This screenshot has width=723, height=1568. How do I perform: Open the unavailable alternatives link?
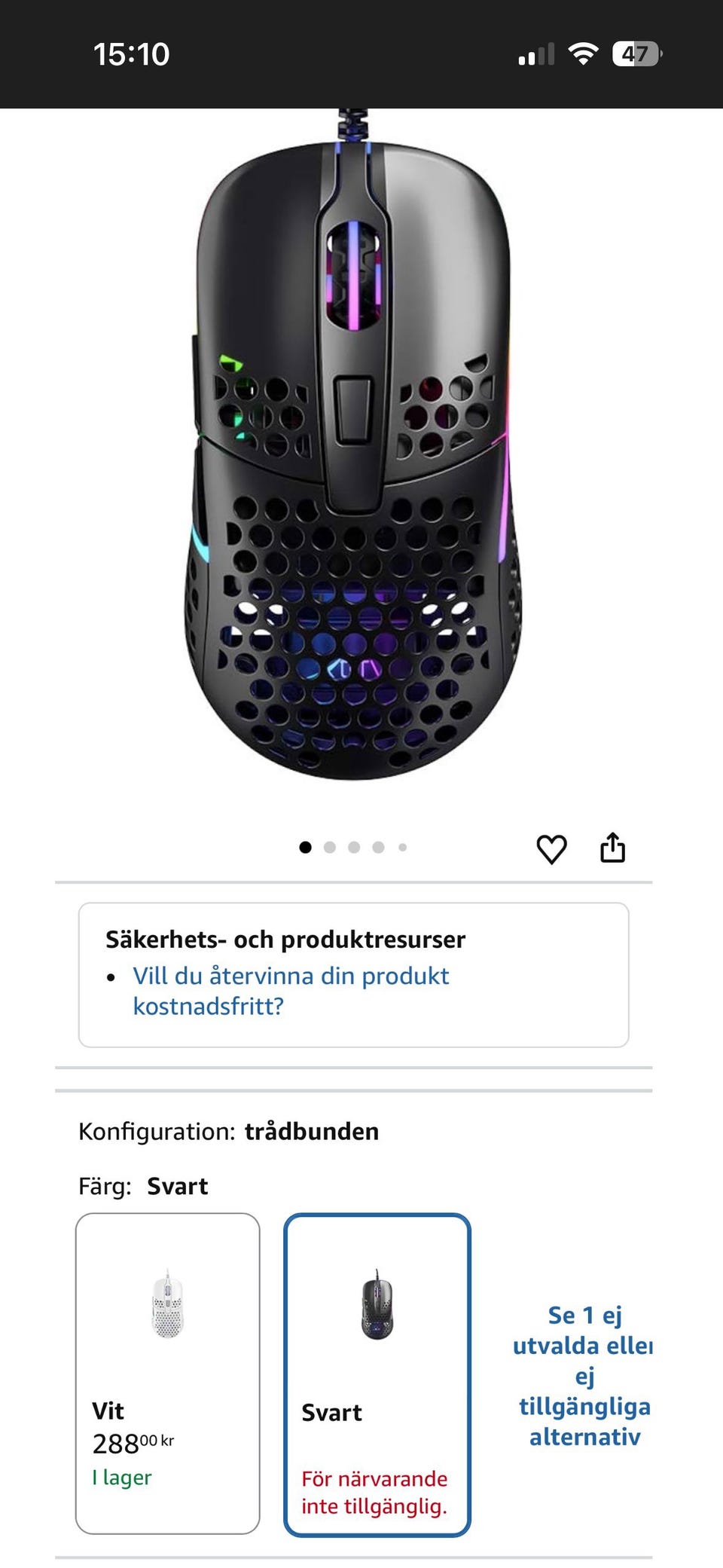point(584,1375)
